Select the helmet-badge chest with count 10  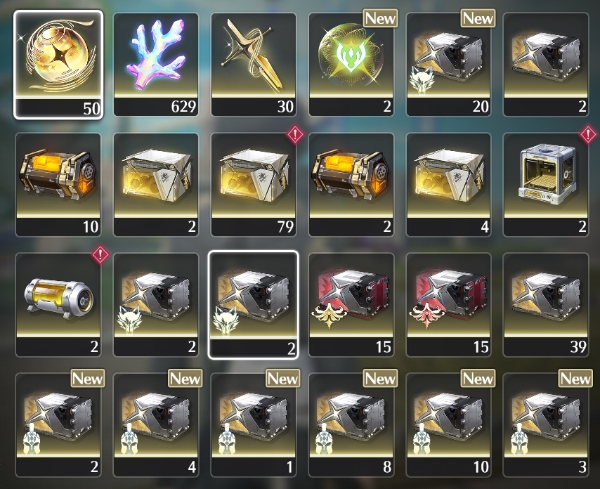449,425
